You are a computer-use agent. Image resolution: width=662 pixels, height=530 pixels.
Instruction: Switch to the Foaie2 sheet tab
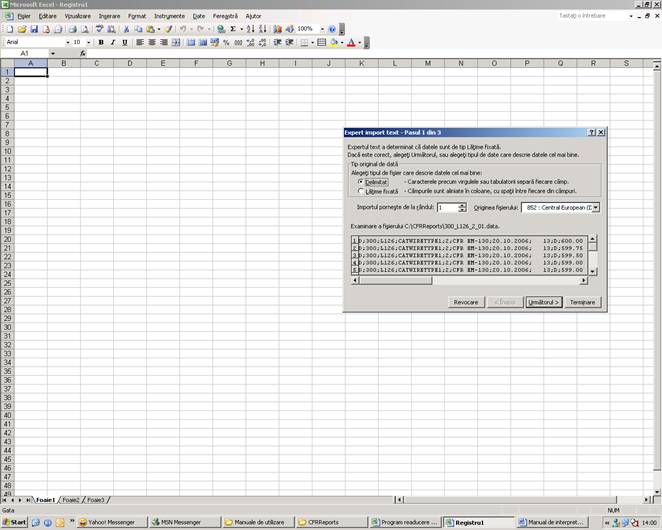tap(69, 499)
